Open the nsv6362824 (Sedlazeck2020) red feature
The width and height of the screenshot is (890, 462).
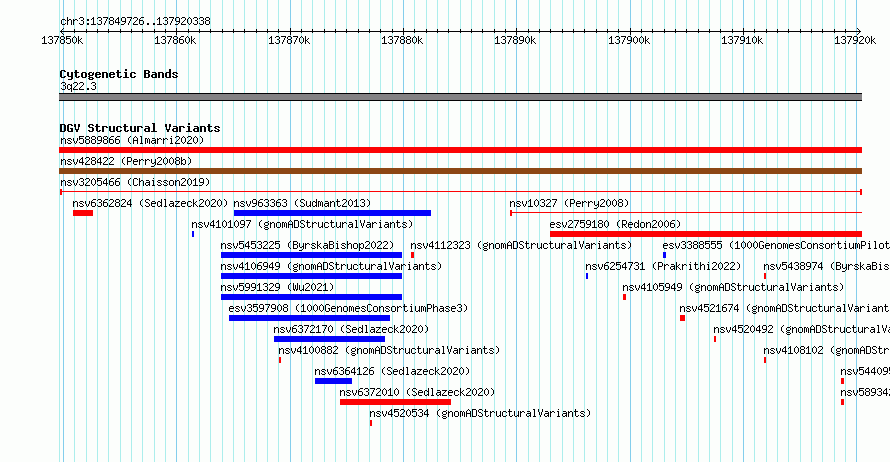tap(83, 213)
